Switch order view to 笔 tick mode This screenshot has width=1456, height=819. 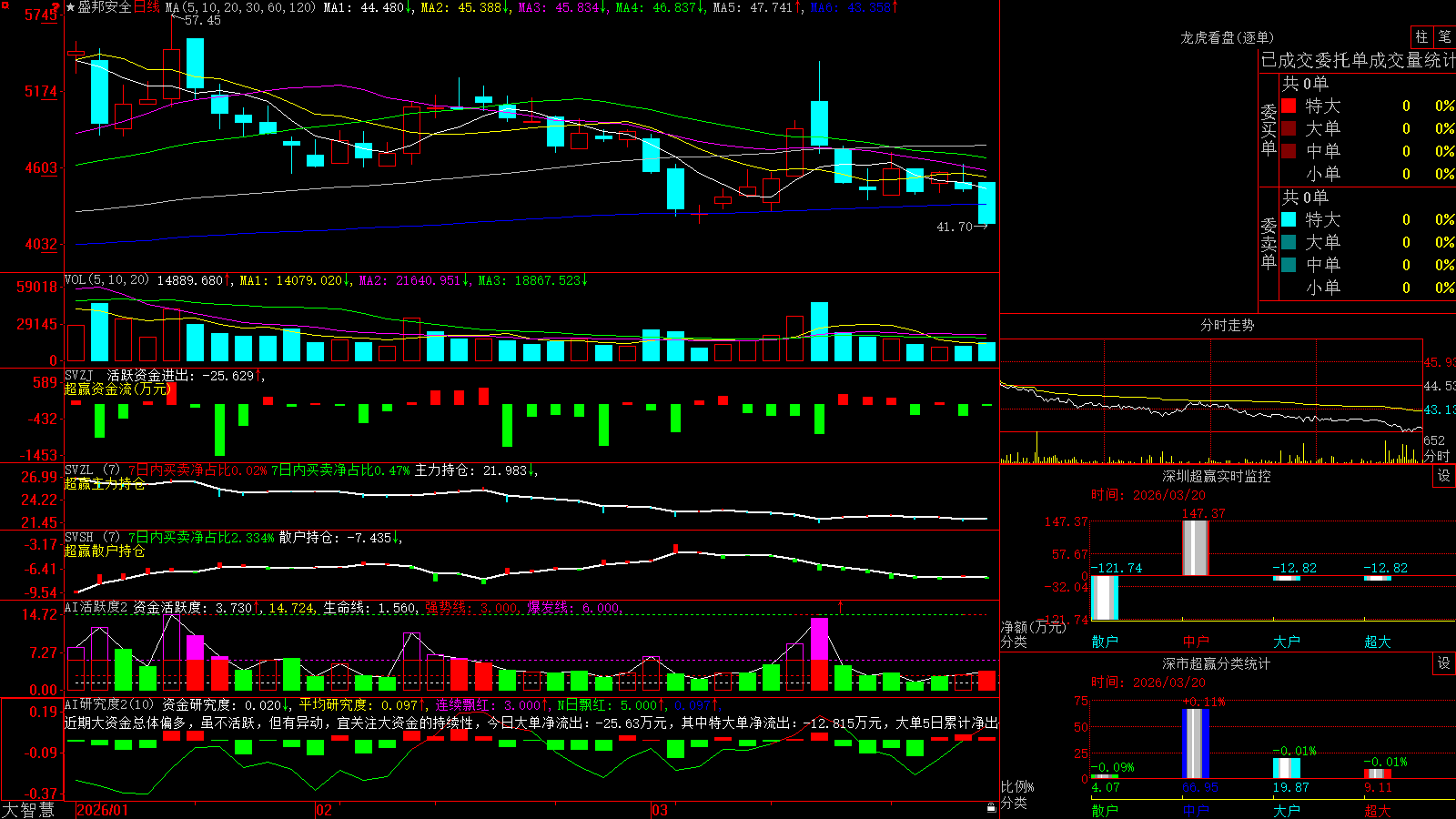1445,36
